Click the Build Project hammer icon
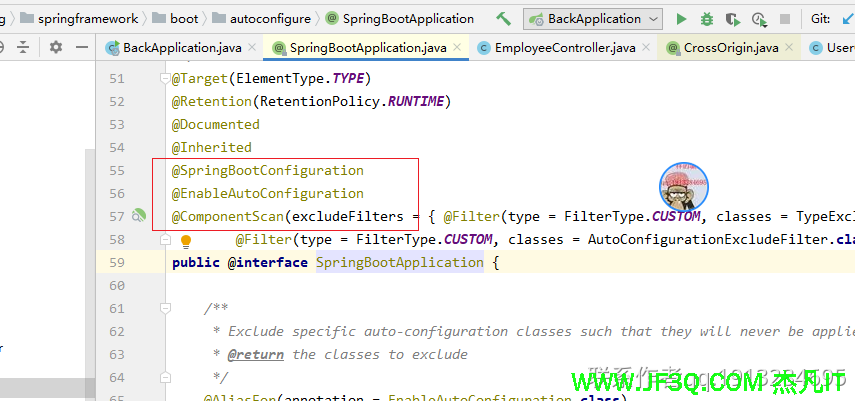 (503, 19)
